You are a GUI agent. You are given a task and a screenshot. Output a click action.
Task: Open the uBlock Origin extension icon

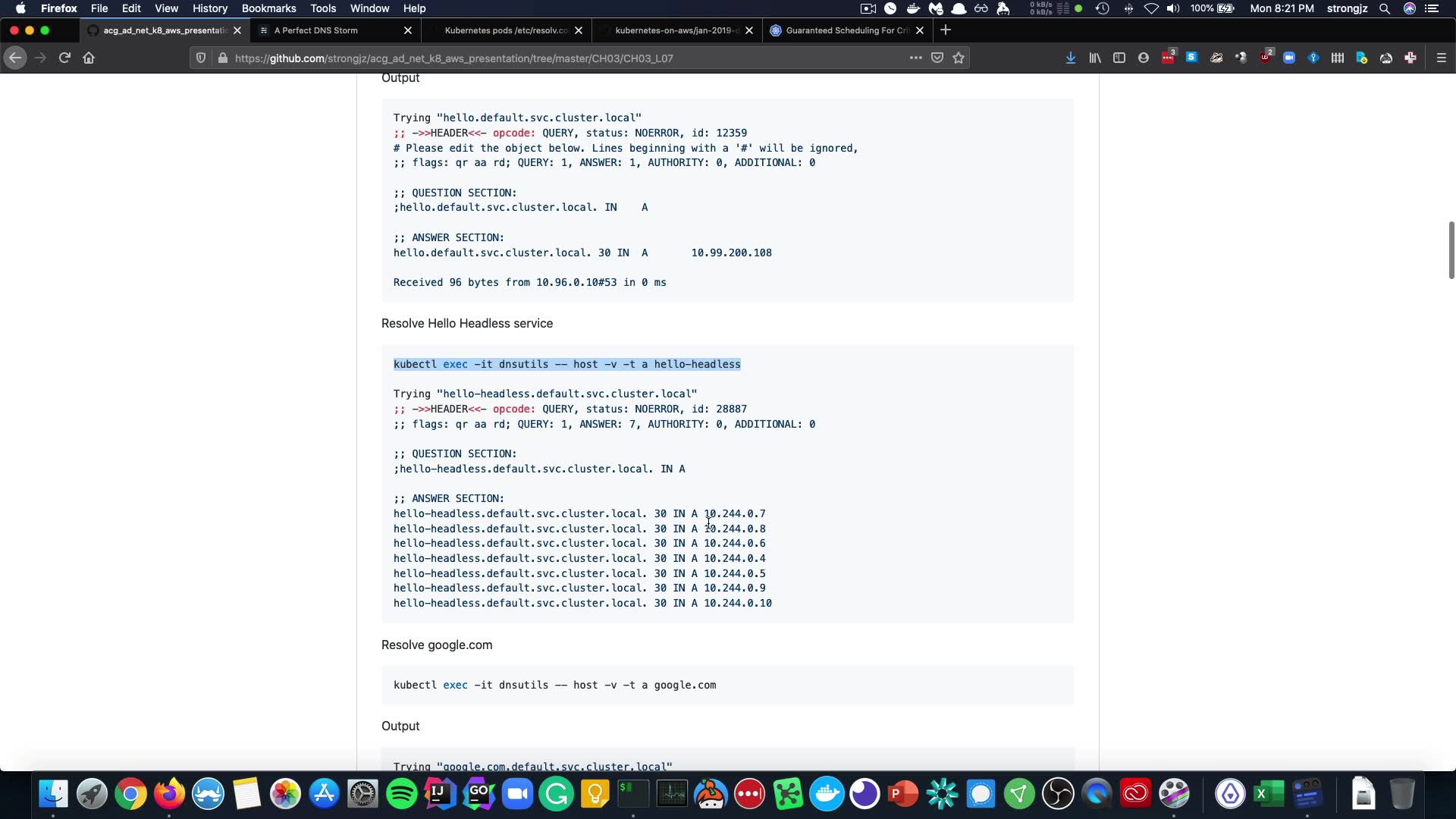pyautogui.click(x=1265, y=58)
